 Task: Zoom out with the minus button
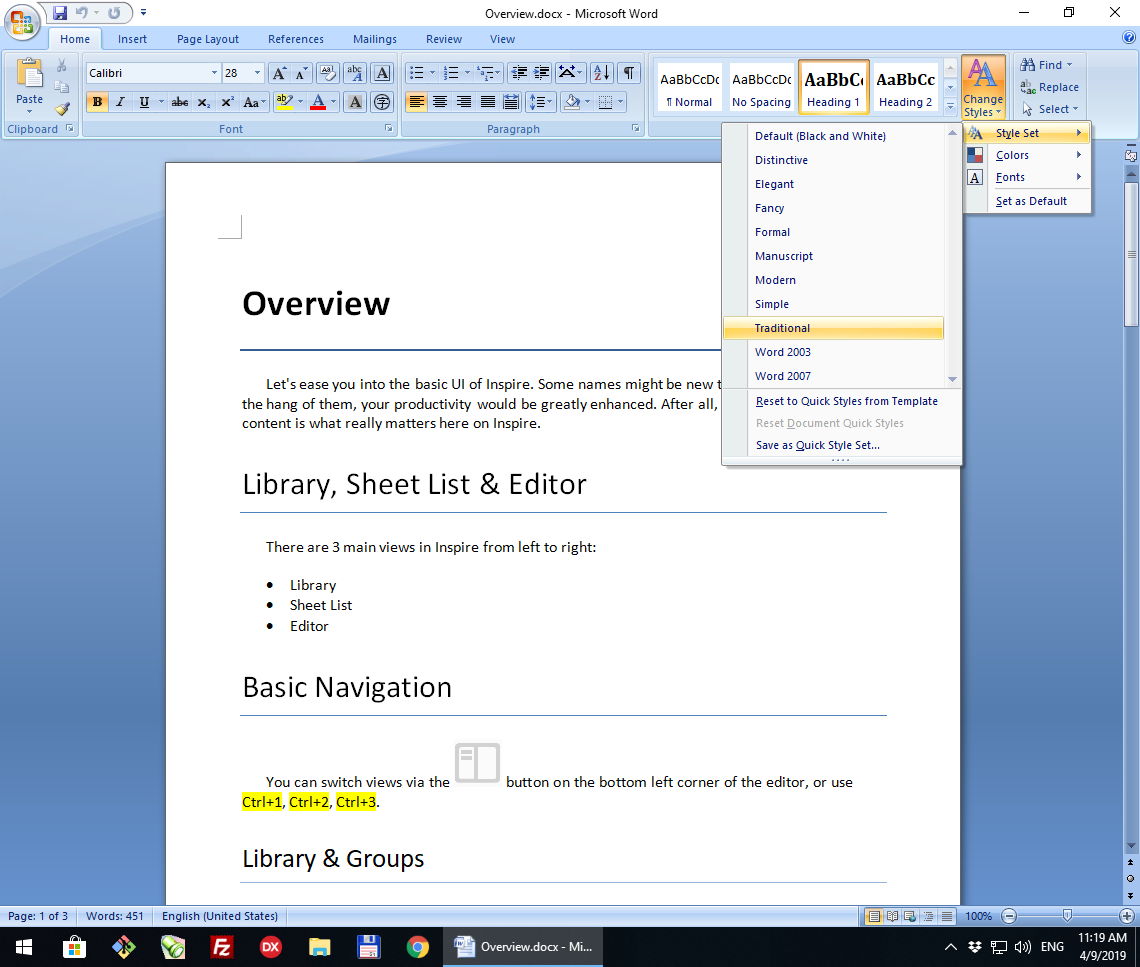(1008, 916)
